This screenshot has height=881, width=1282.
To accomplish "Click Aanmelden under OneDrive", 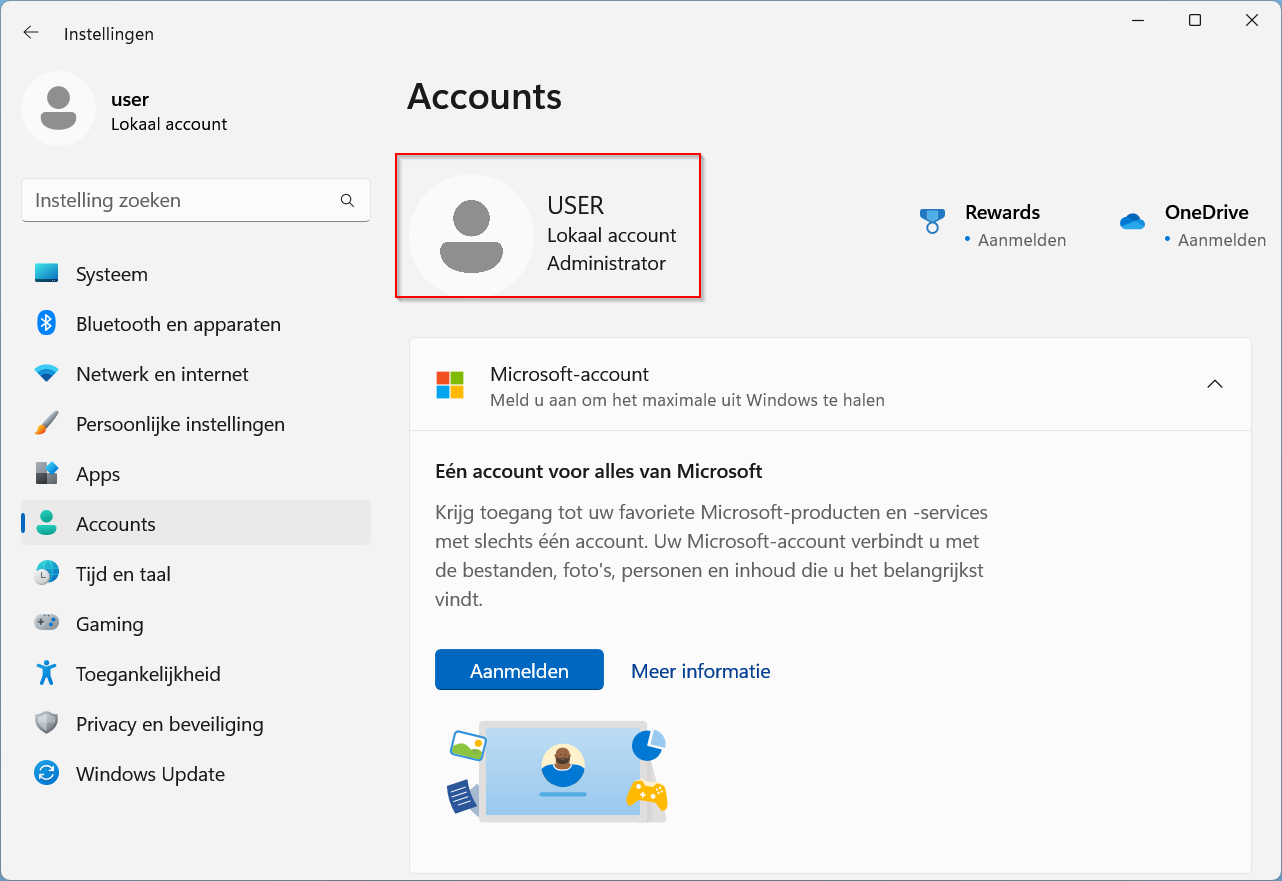I will [x=1221, y=240].
